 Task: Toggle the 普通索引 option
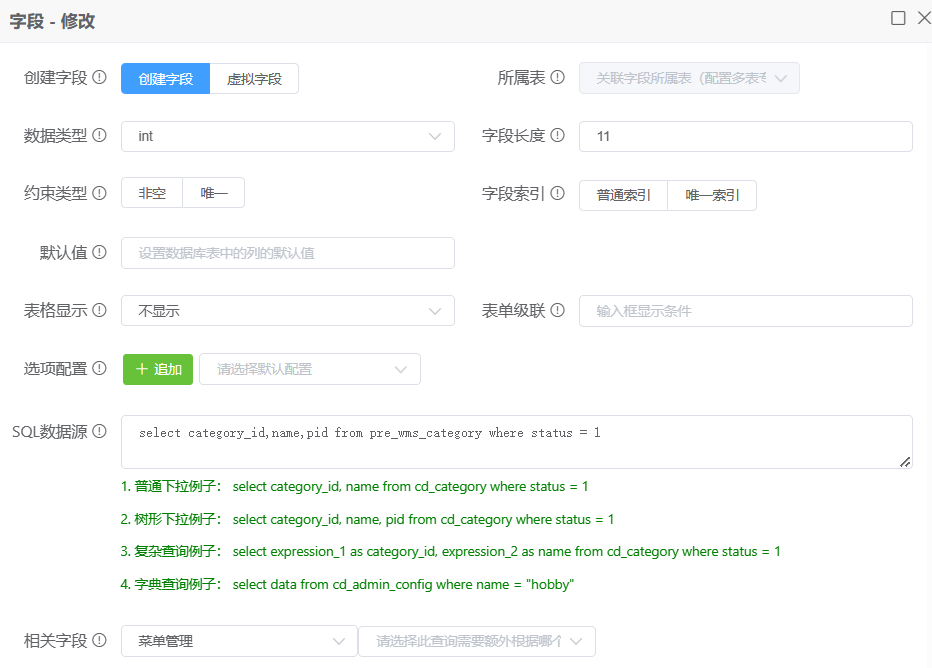pyautogui.click(x=623, y=196)
